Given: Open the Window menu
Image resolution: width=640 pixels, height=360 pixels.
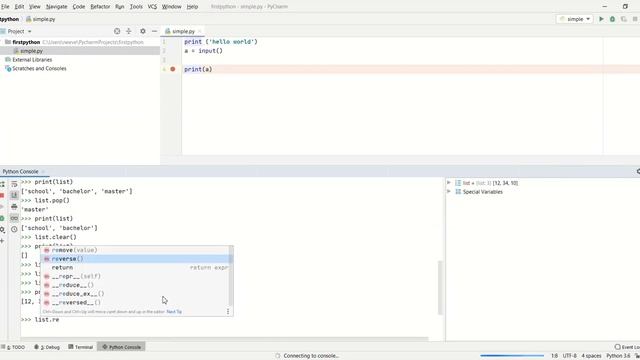Looking at the screenshot, I should 171,7.
